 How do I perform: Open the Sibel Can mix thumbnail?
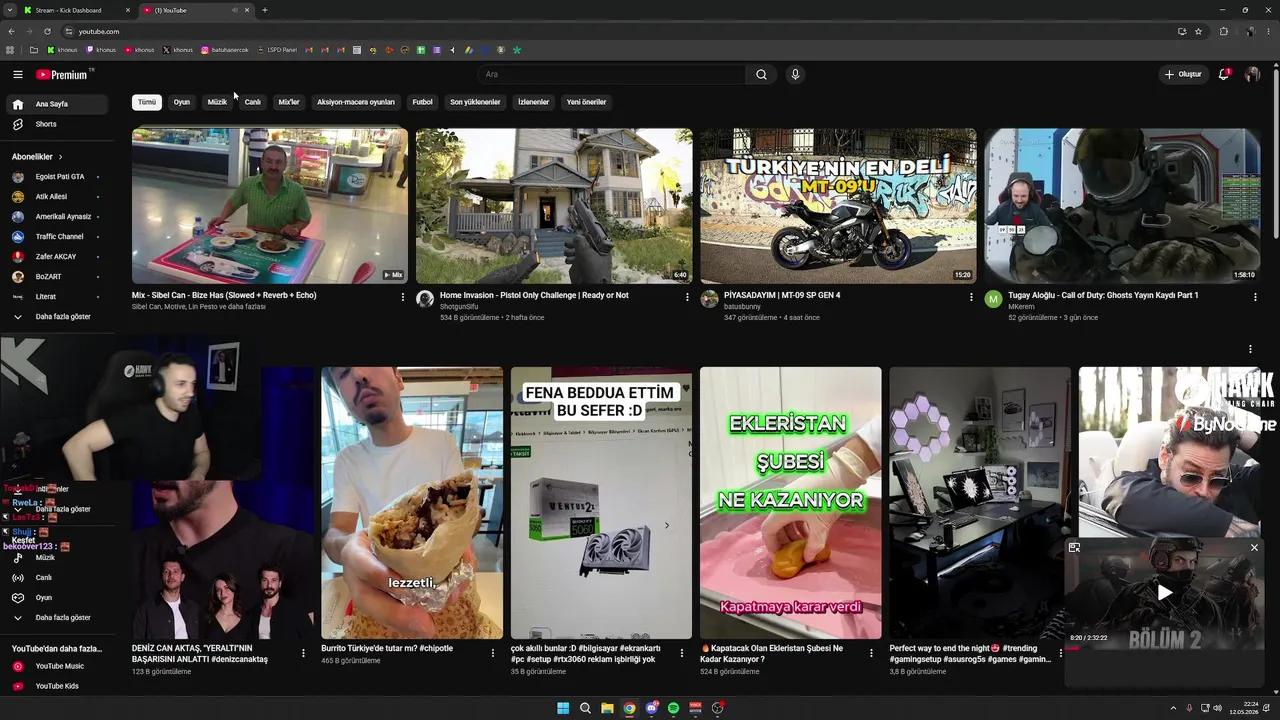coord(270,206)
